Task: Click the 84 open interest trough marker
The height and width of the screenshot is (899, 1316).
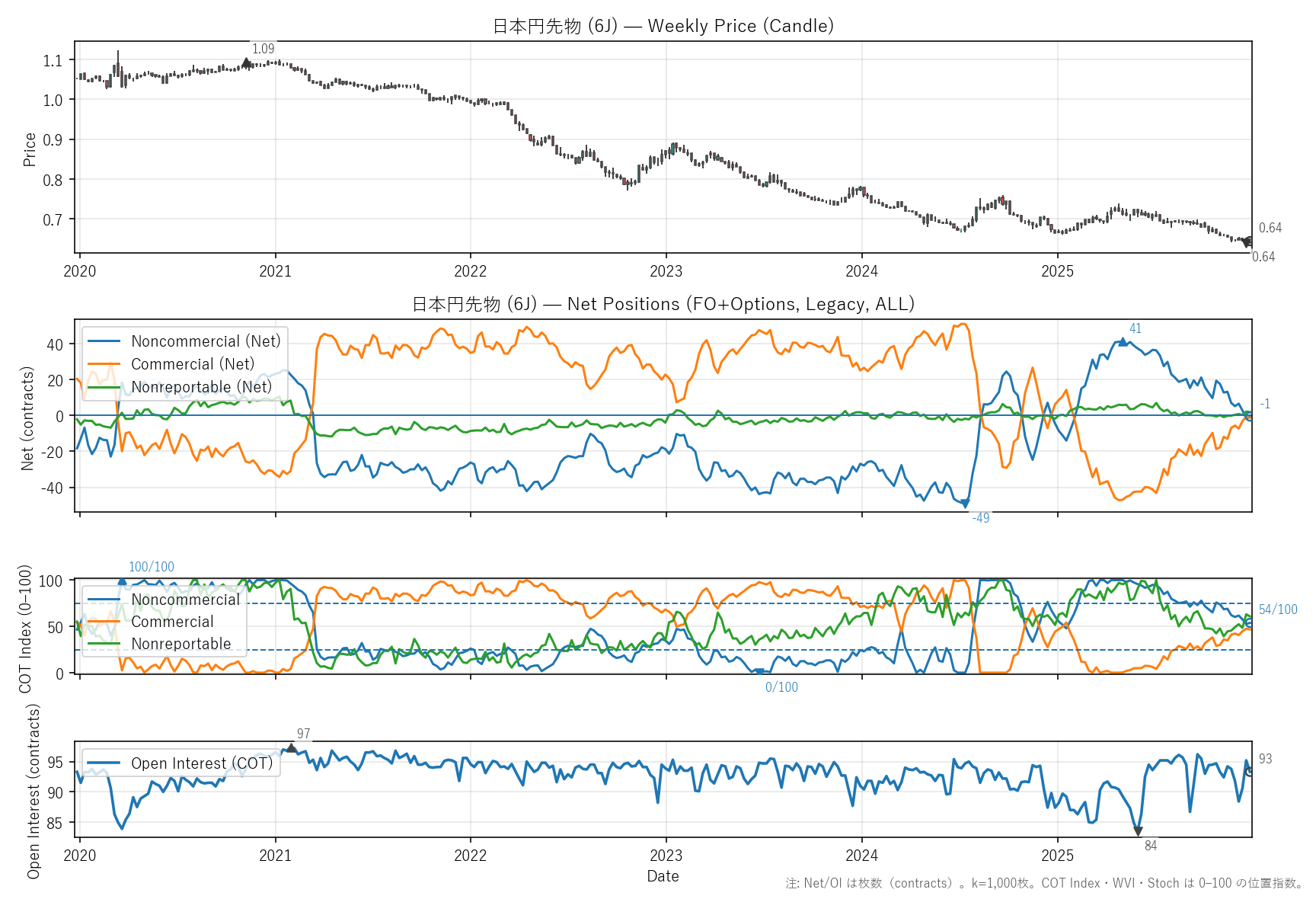Action: click(1138, 831)
